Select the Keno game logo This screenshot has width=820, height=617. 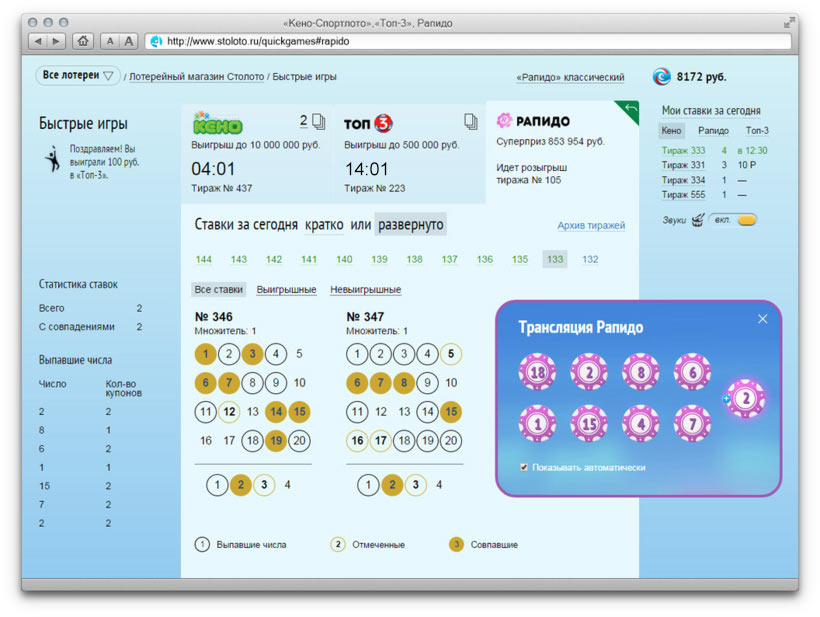(218, 123)
